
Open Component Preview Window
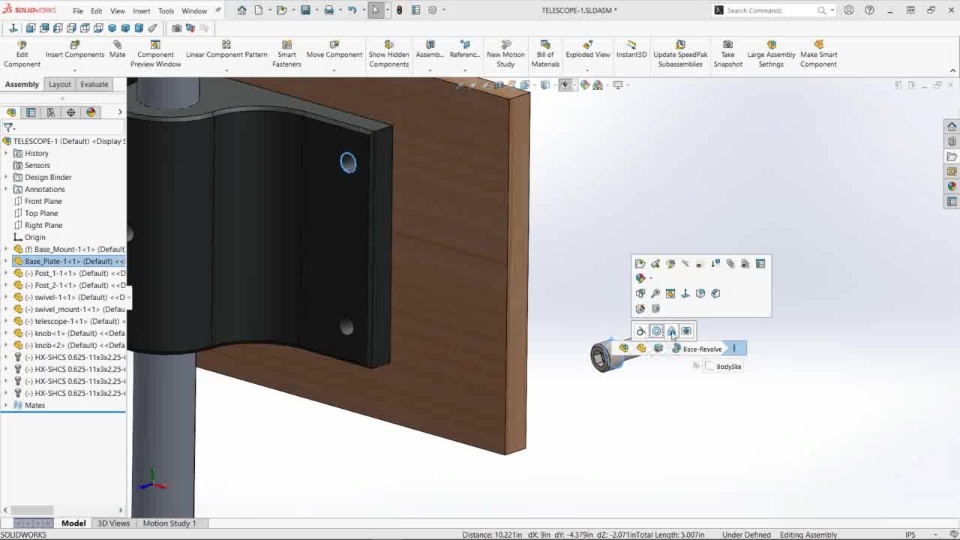tap(156, 54)
